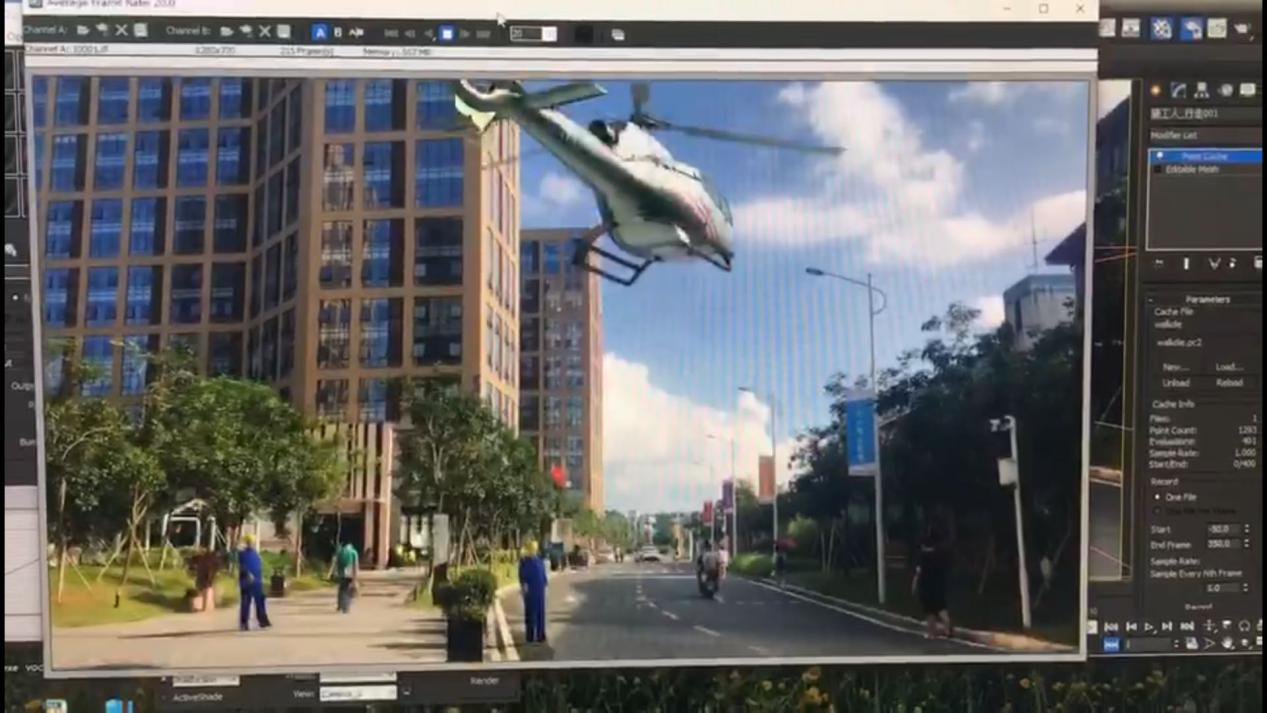1267x713 pixels.
Task: Save the Channel A sequence
Action: click(x=140, y=31)
